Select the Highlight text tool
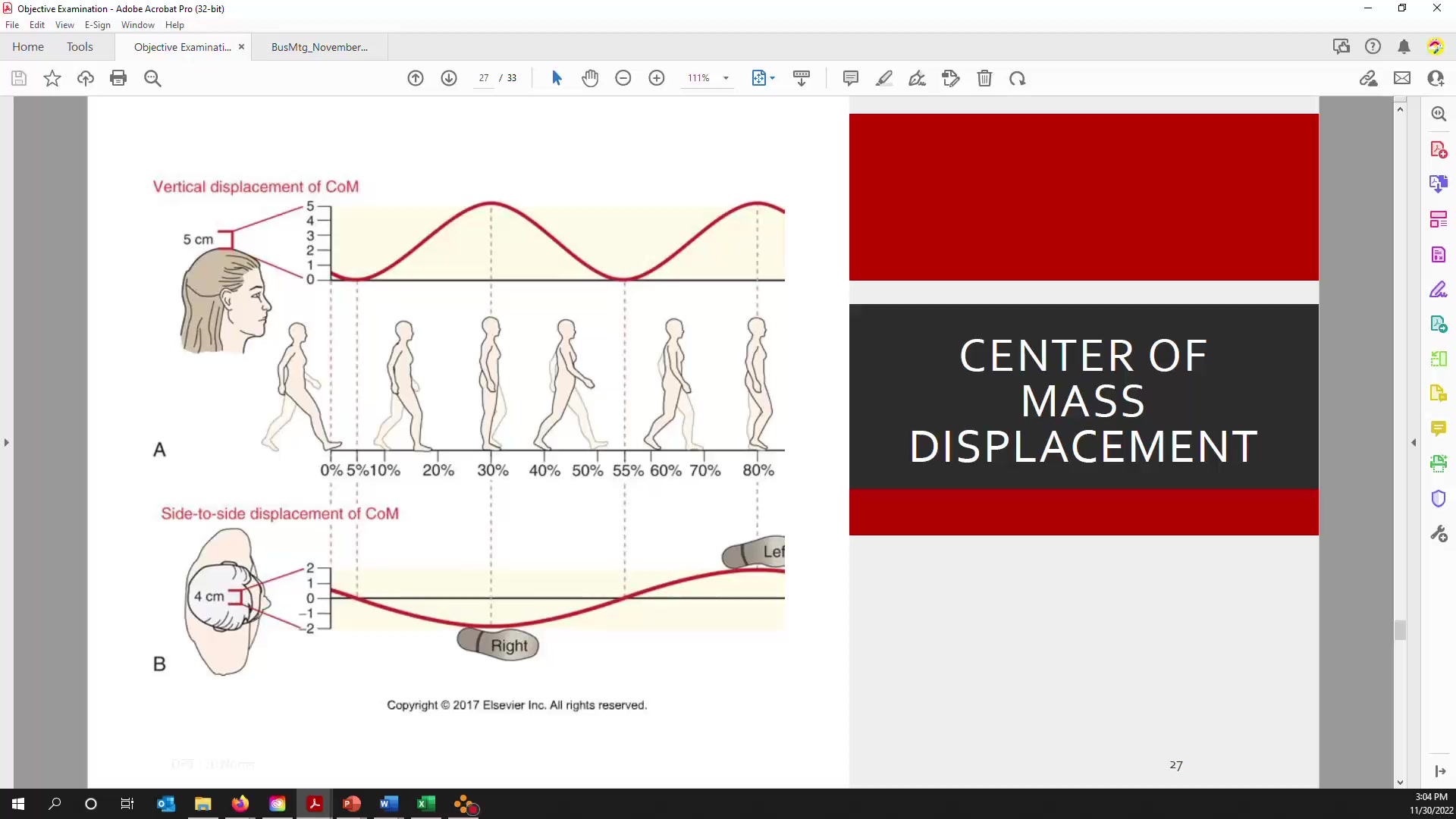Image resolution: width=1456 pixels, height=819 pixels. pyautogui.click(x=884, y=78)
